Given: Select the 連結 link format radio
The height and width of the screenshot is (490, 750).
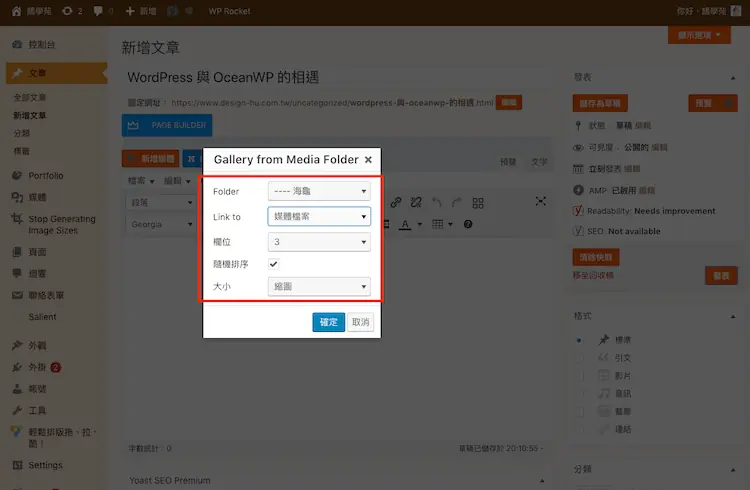Looking at the screenshot, I should (x=579, y=429).
